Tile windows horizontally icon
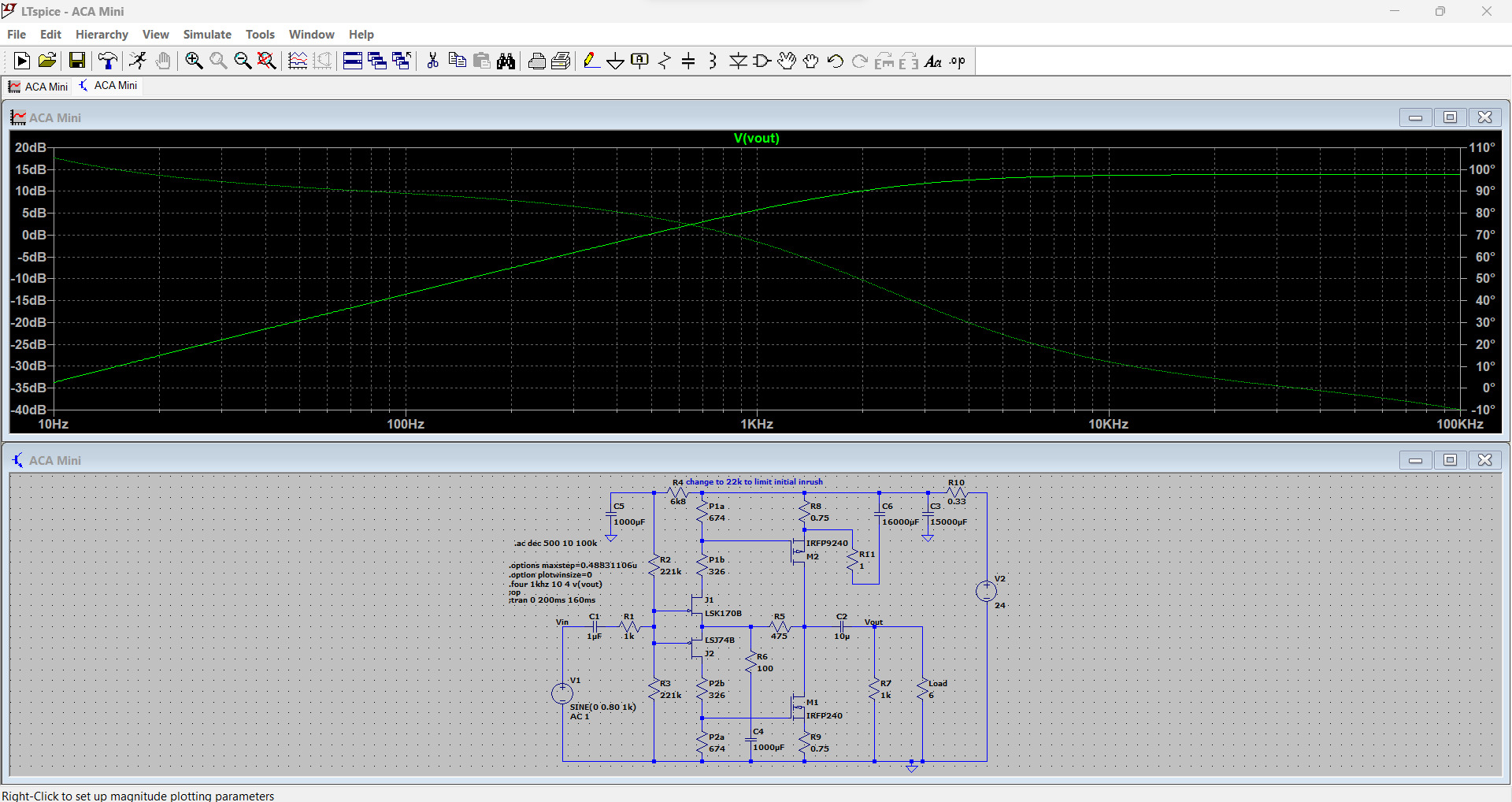 pyautogui.click(x=353, y=61)
